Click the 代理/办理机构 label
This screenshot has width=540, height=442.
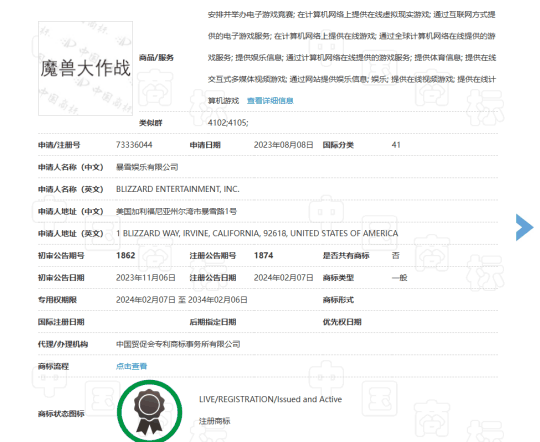[63, 344]
